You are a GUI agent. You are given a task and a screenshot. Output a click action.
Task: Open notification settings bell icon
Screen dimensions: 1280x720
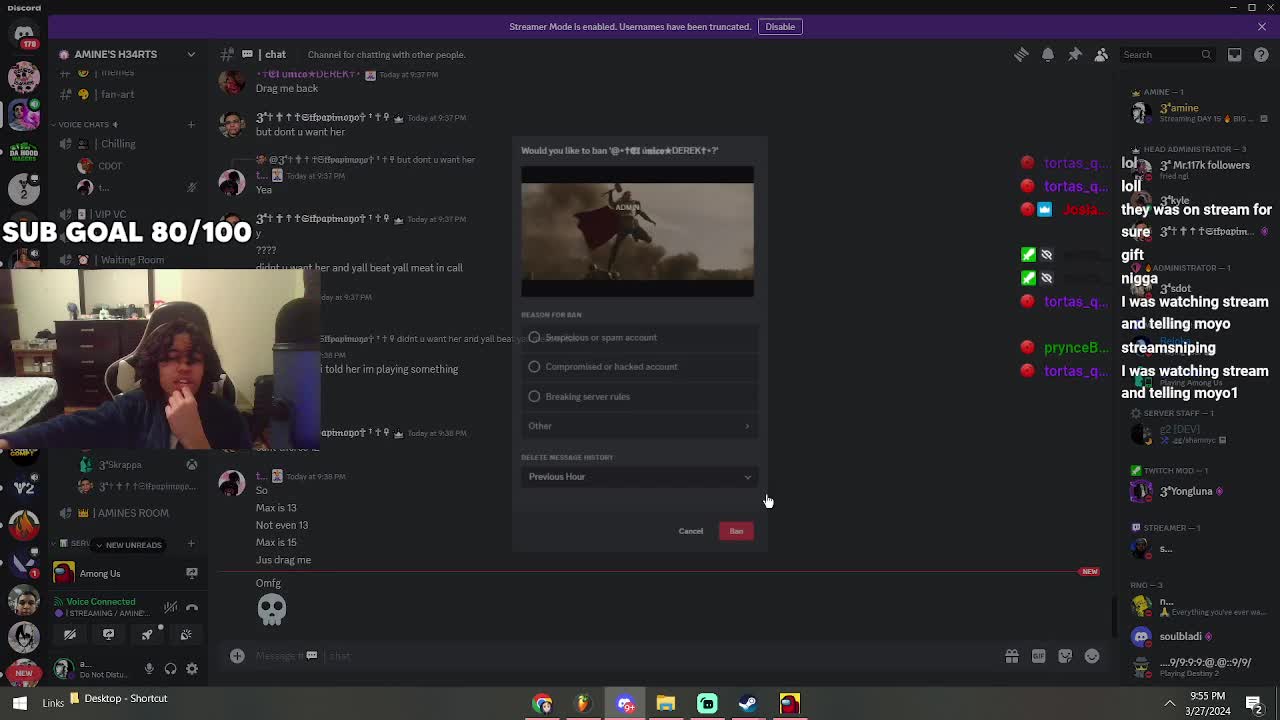pyautogui.click(x=1048, y=54)
